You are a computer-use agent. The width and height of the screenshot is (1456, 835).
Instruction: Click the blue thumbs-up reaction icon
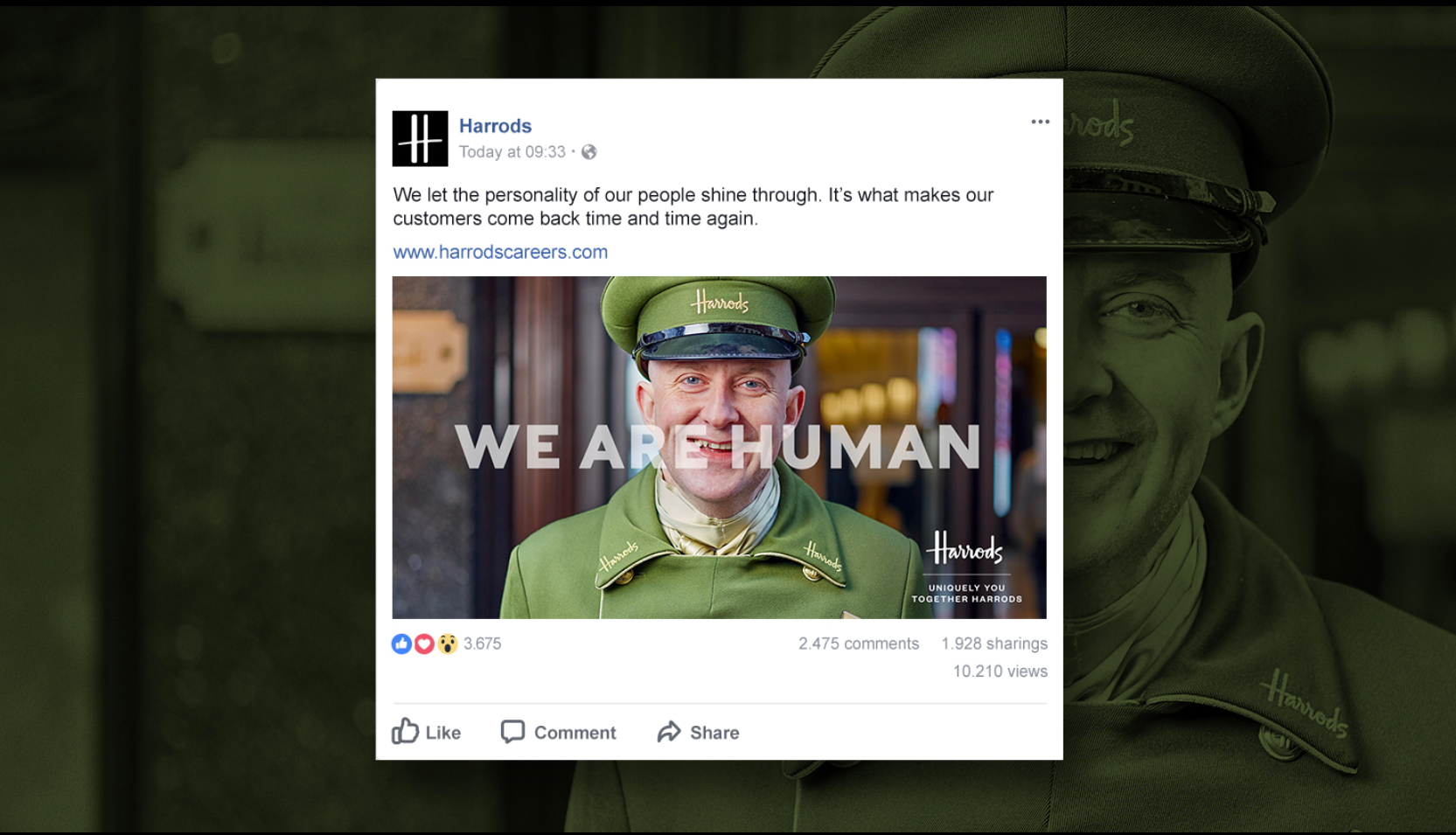(x=401, y=644)
